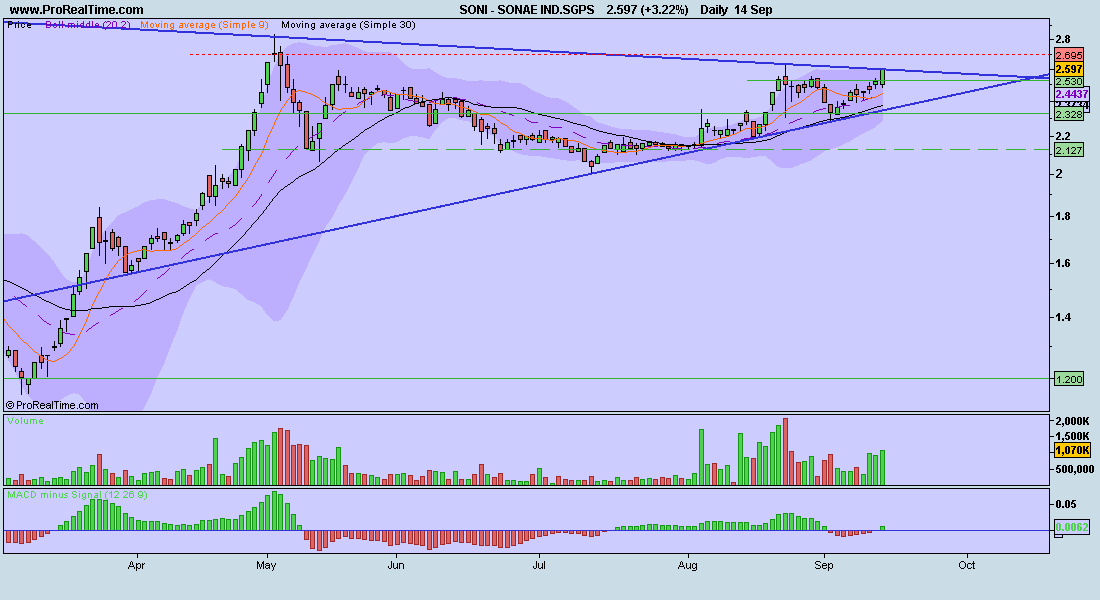Select the Moving average (Simple 9) legend

pos(204,25)
